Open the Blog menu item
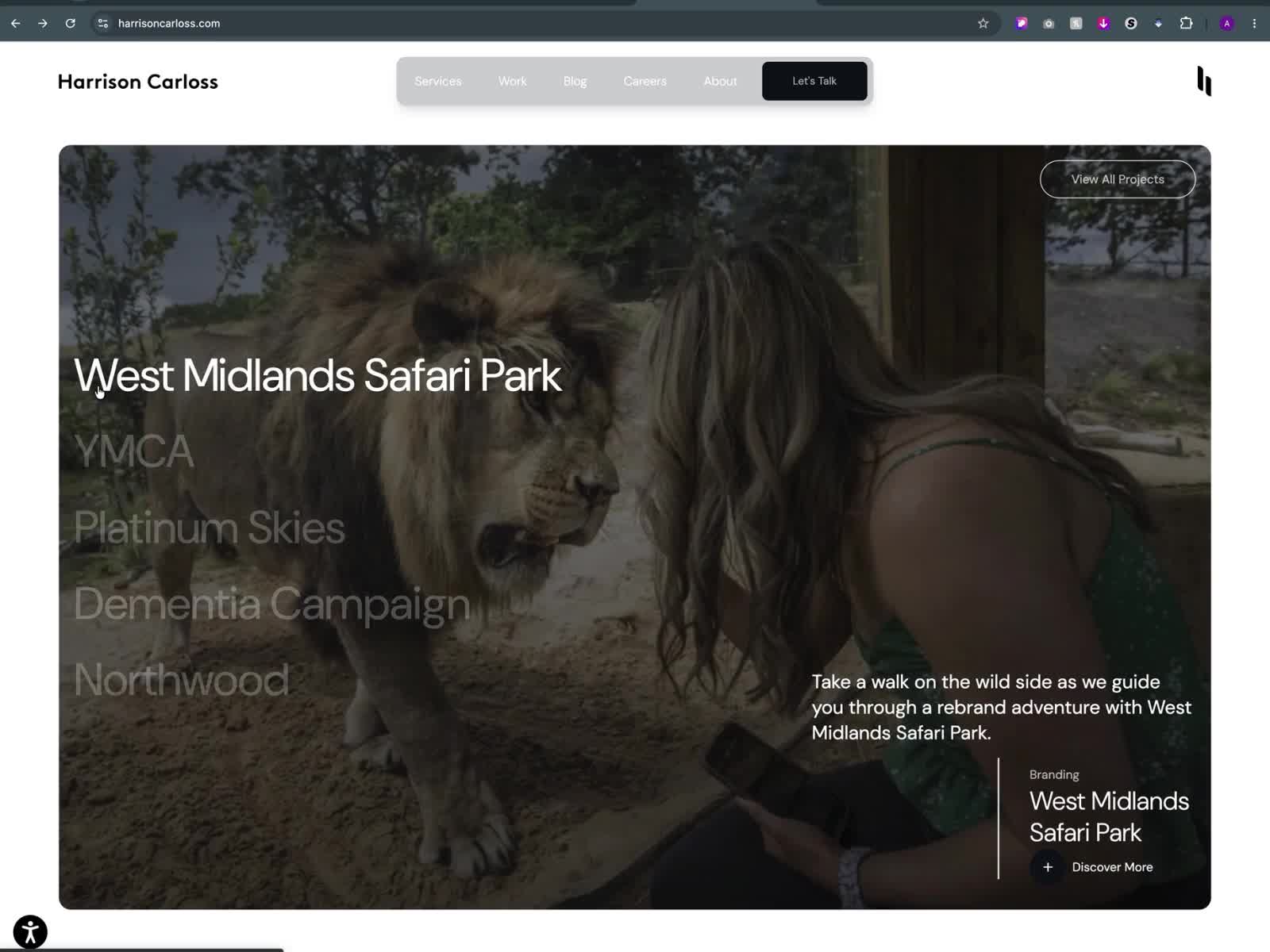Viewport: 1270px width, 952px height. 575,81
